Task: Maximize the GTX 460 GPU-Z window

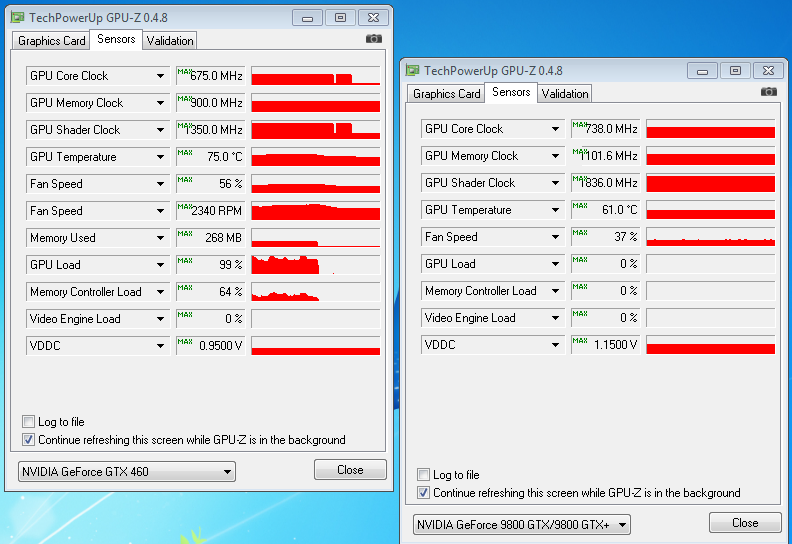Action: click(x=340, y=18)
